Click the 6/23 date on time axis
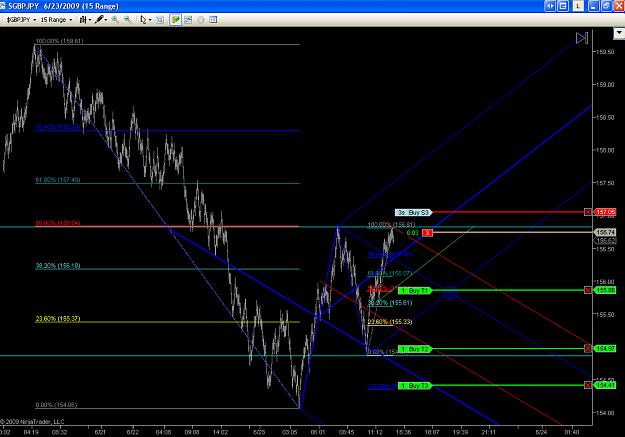The image size is (625, 437). [x=259, y=432]
